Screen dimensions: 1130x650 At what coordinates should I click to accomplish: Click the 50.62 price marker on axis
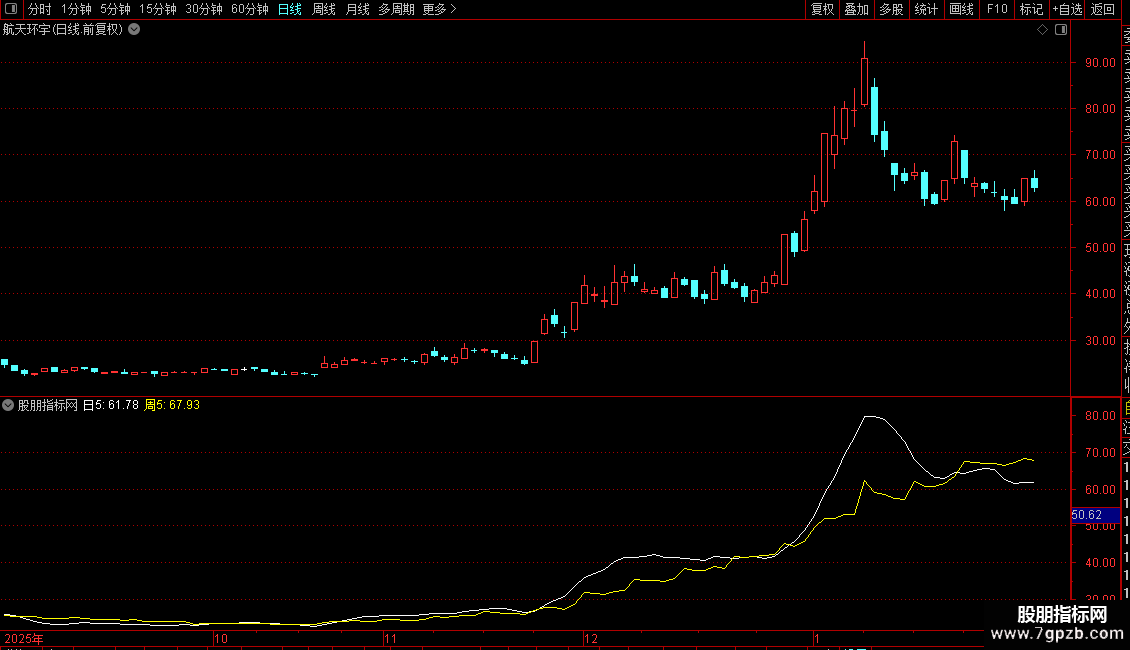pyautogui.click(x=1095, y=515)
